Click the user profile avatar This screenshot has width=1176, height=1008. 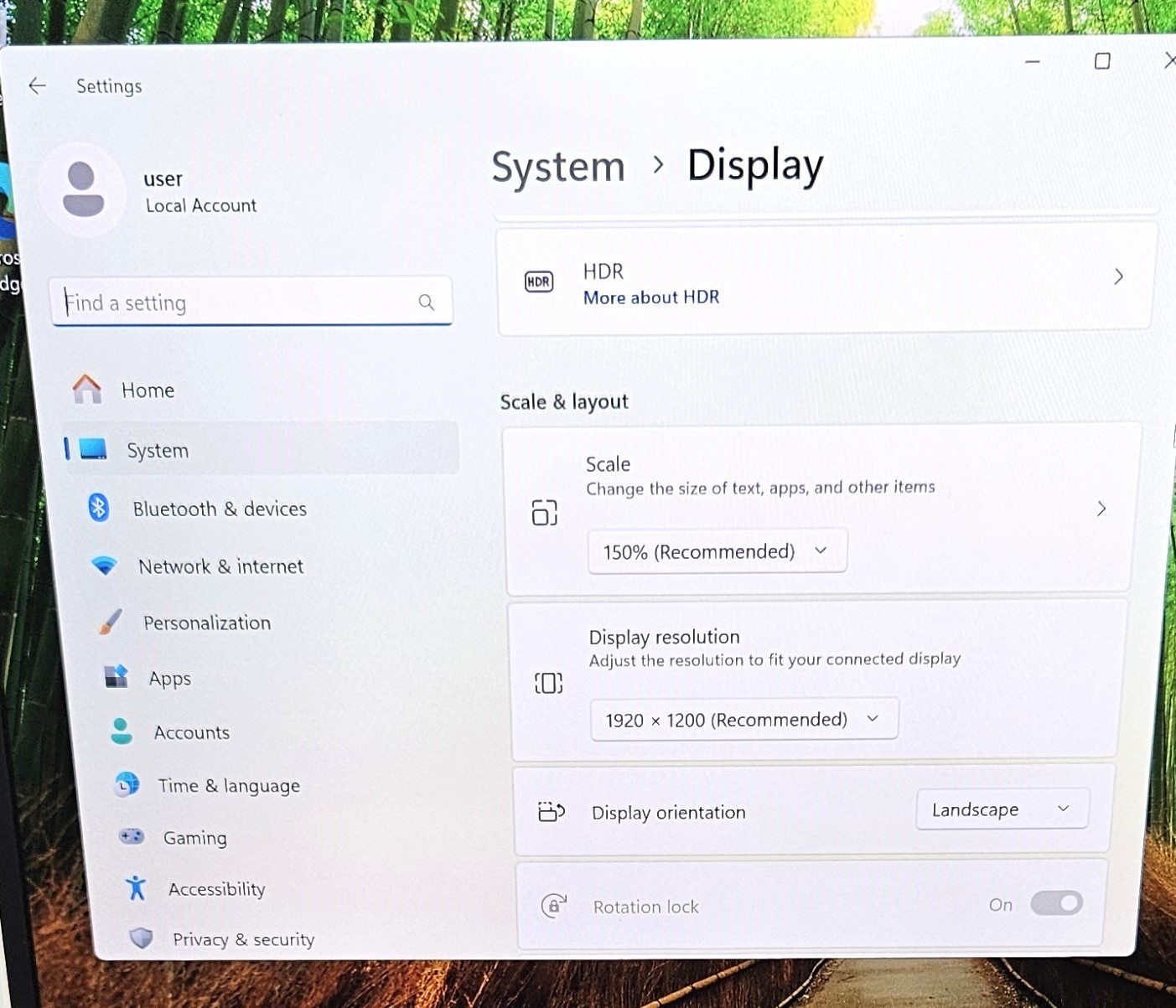(83, 190)
